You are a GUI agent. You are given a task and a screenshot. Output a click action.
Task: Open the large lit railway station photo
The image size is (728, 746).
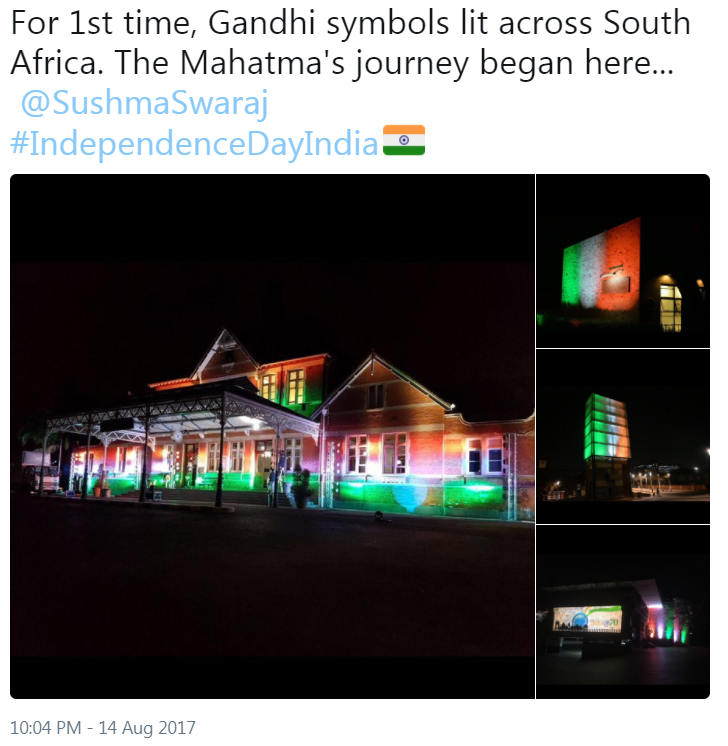click(272, 436)
